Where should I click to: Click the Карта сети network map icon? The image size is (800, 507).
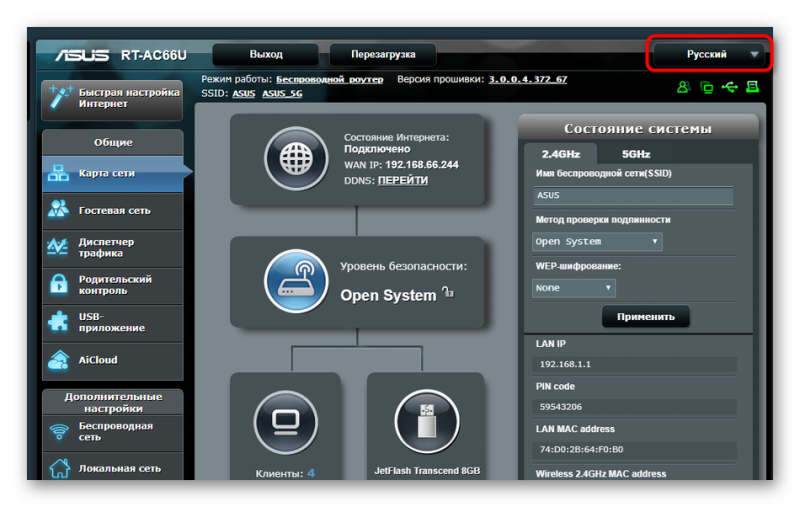58,173
